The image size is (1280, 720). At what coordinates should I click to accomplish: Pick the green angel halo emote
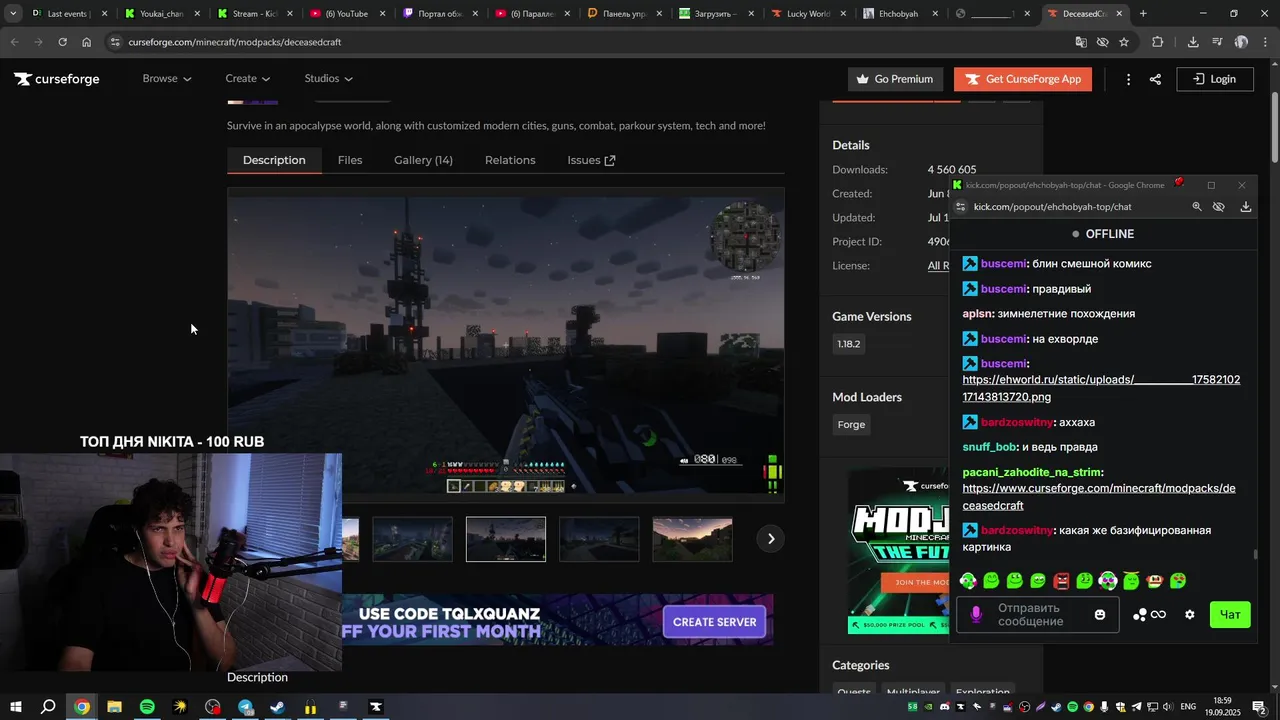click(x=1131, y=580)
